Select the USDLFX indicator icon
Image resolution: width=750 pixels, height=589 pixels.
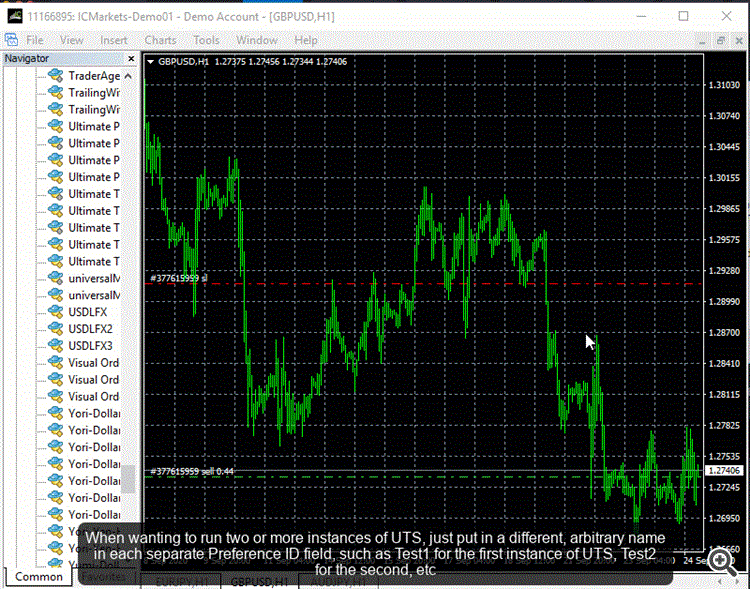[55, 312]
